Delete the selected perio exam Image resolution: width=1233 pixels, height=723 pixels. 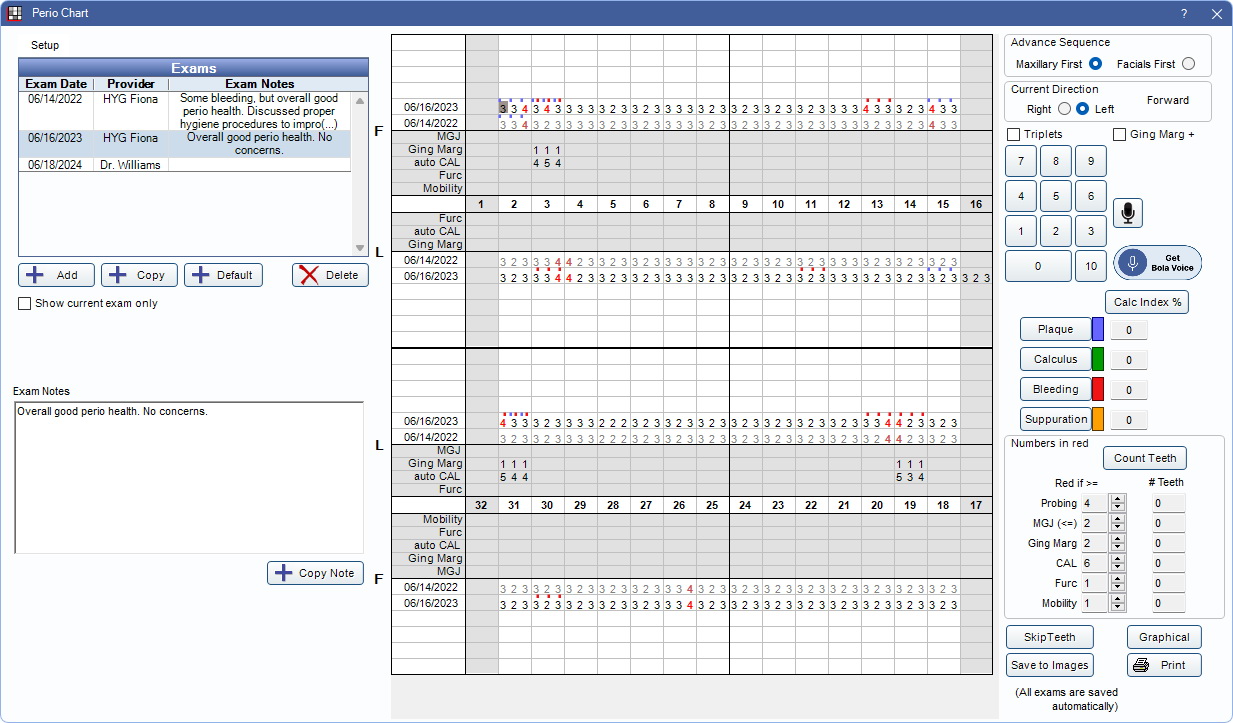[330, 275]
